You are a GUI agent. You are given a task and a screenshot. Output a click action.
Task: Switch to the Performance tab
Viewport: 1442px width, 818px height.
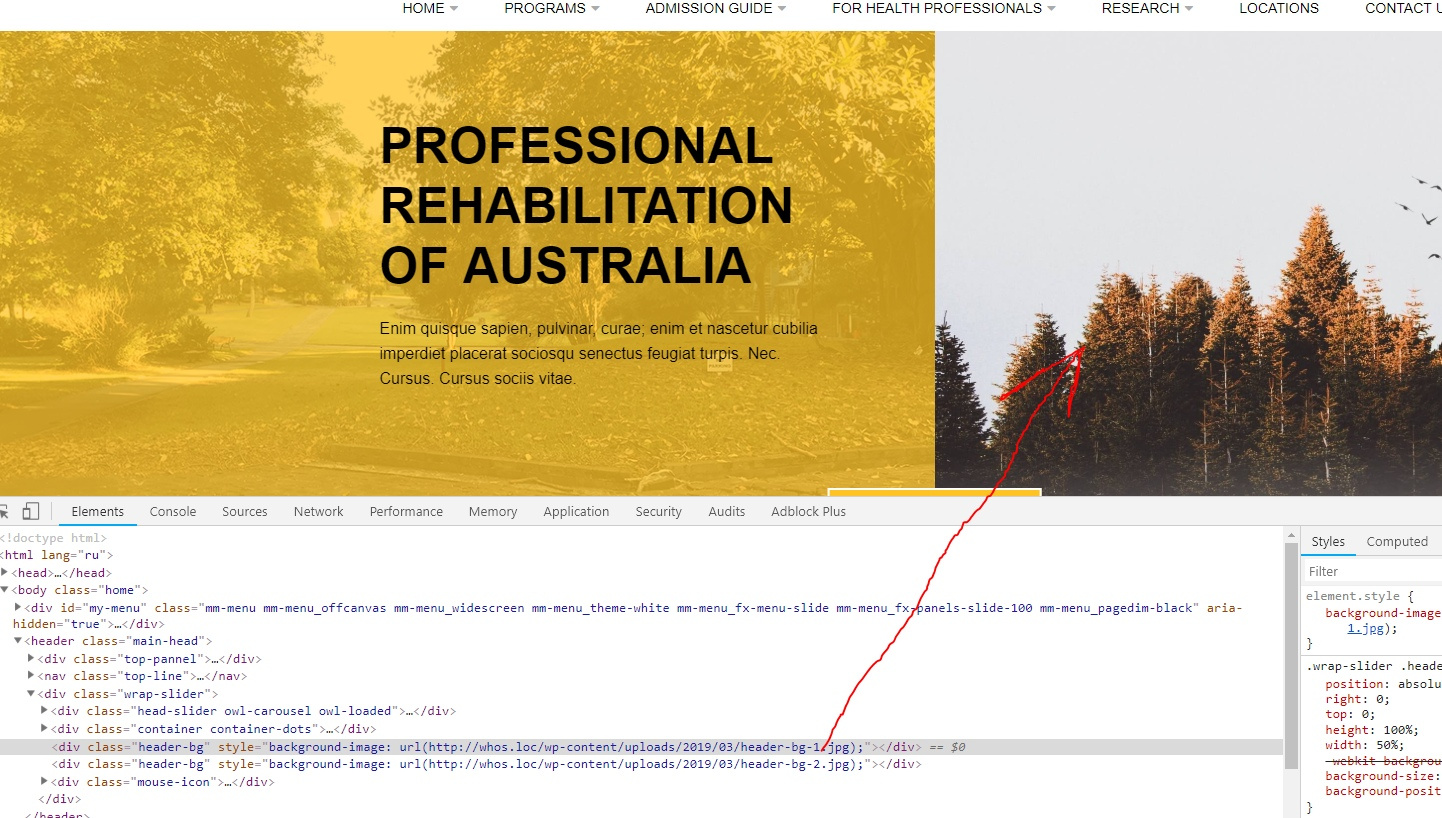(x=406, y=511)
